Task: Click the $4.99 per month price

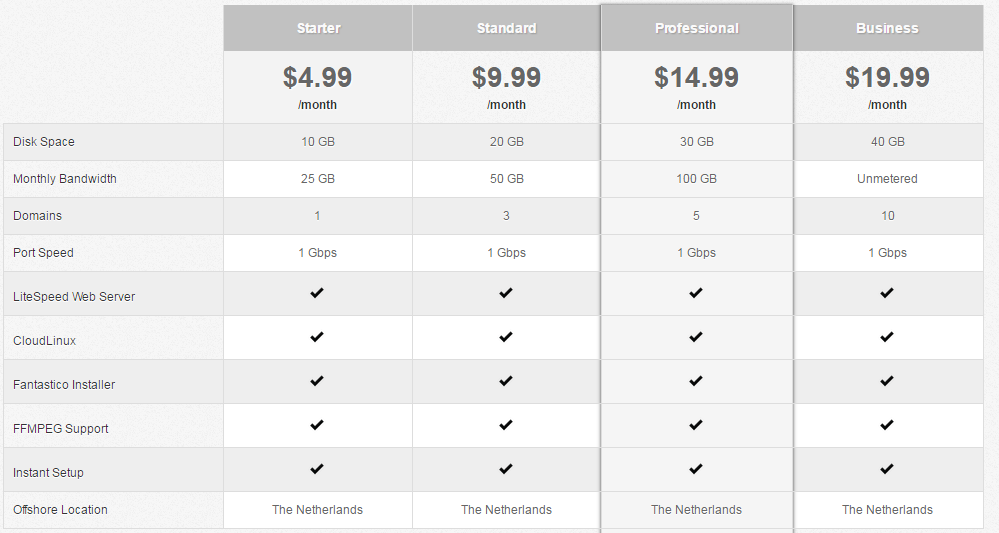Action: [x=317, y=87]
